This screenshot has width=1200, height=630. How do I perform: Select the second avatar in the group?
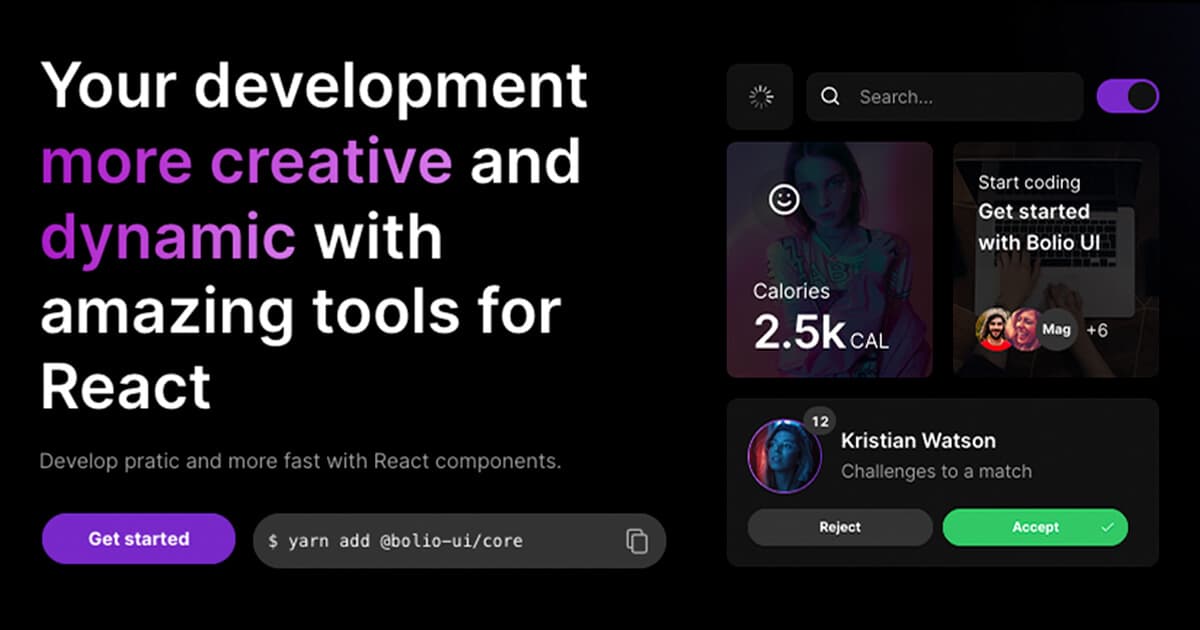[x=1026, y=329]
